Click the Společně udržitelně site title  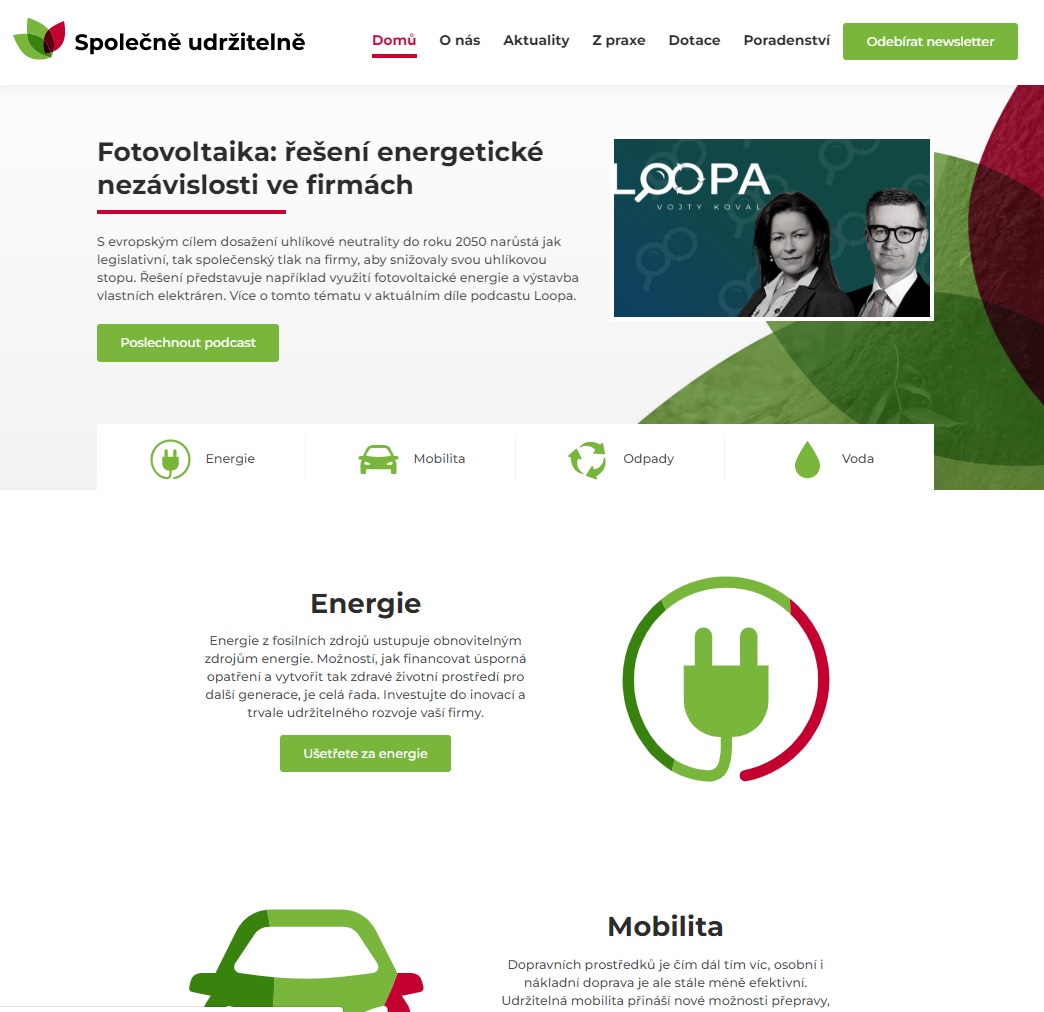coord(190,42)
